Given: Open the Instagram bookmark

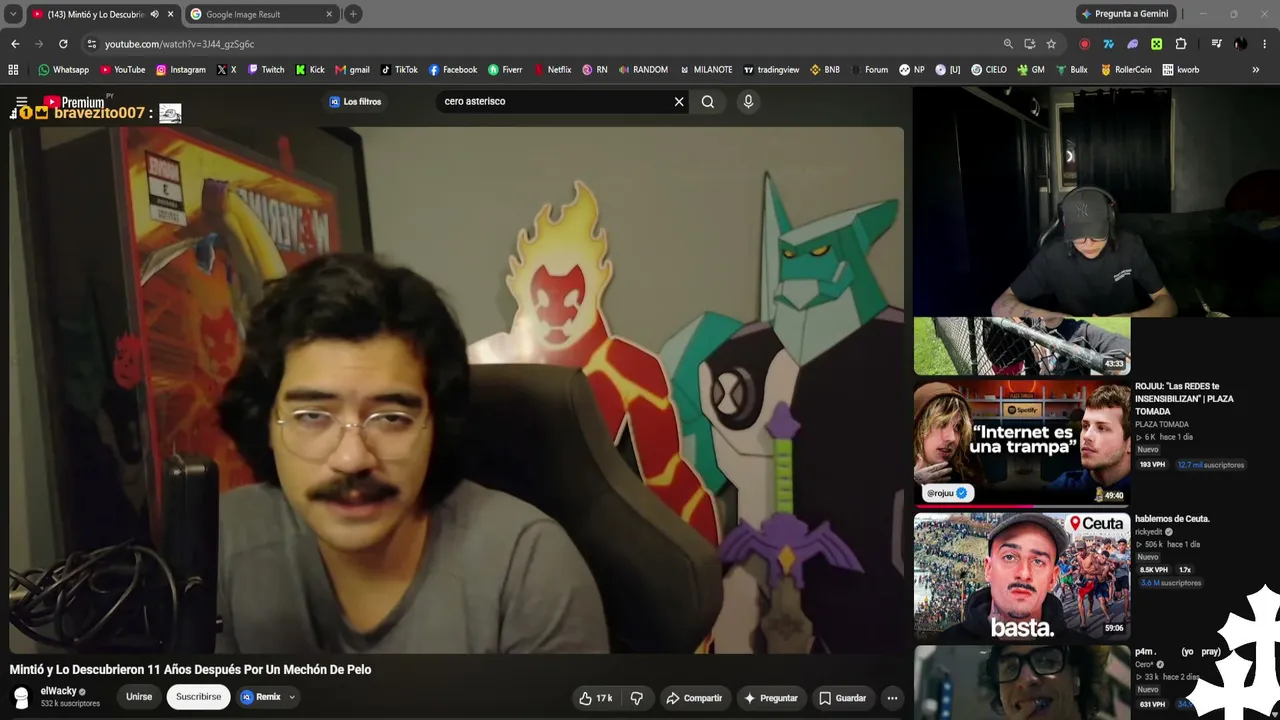Looking at the screenshot, I should (180, 70).
